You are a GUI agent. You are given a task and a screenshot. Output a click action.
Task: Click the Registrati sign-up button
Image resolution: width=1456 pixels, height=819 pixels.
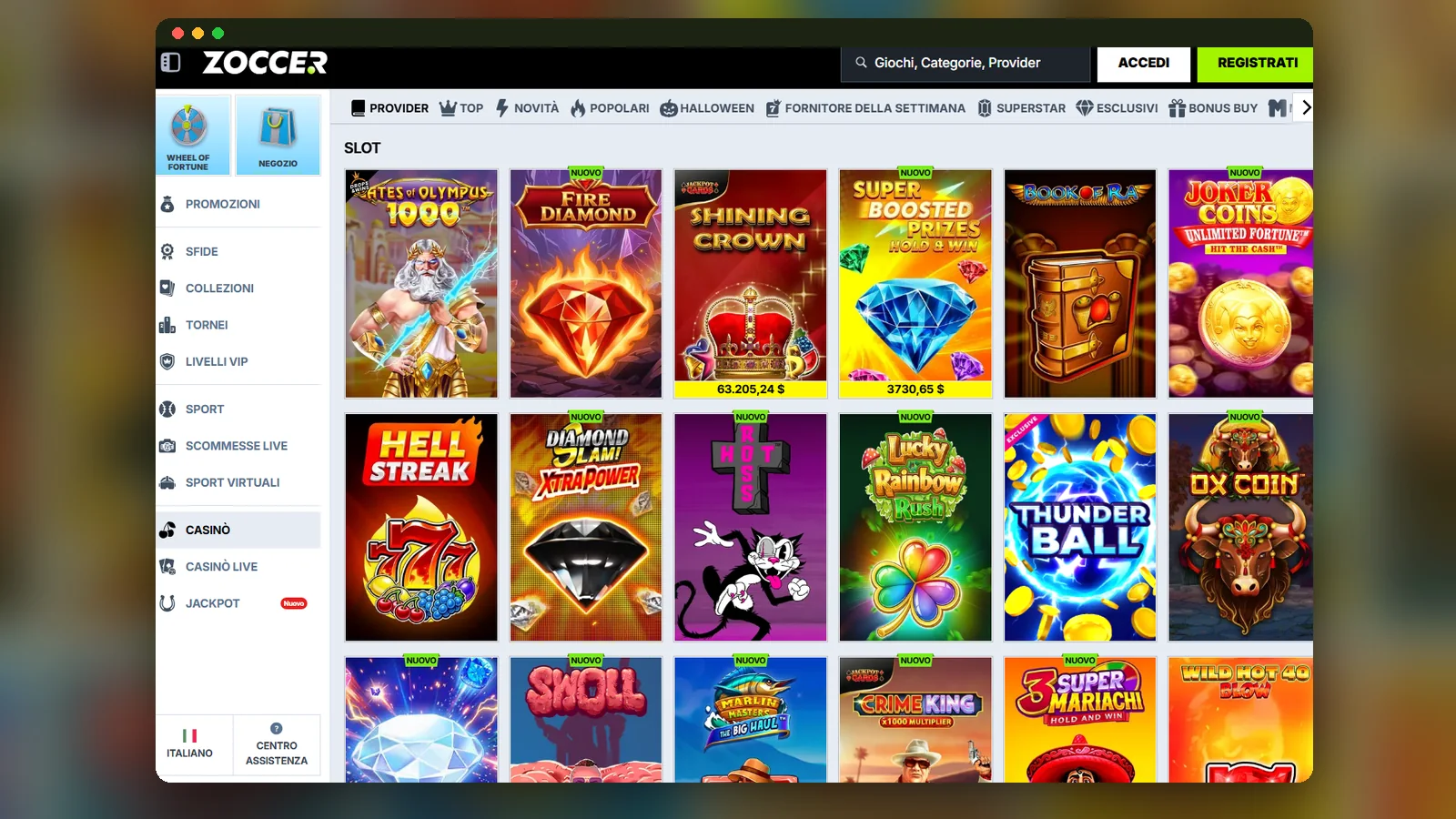click(x=1257, y=63)
